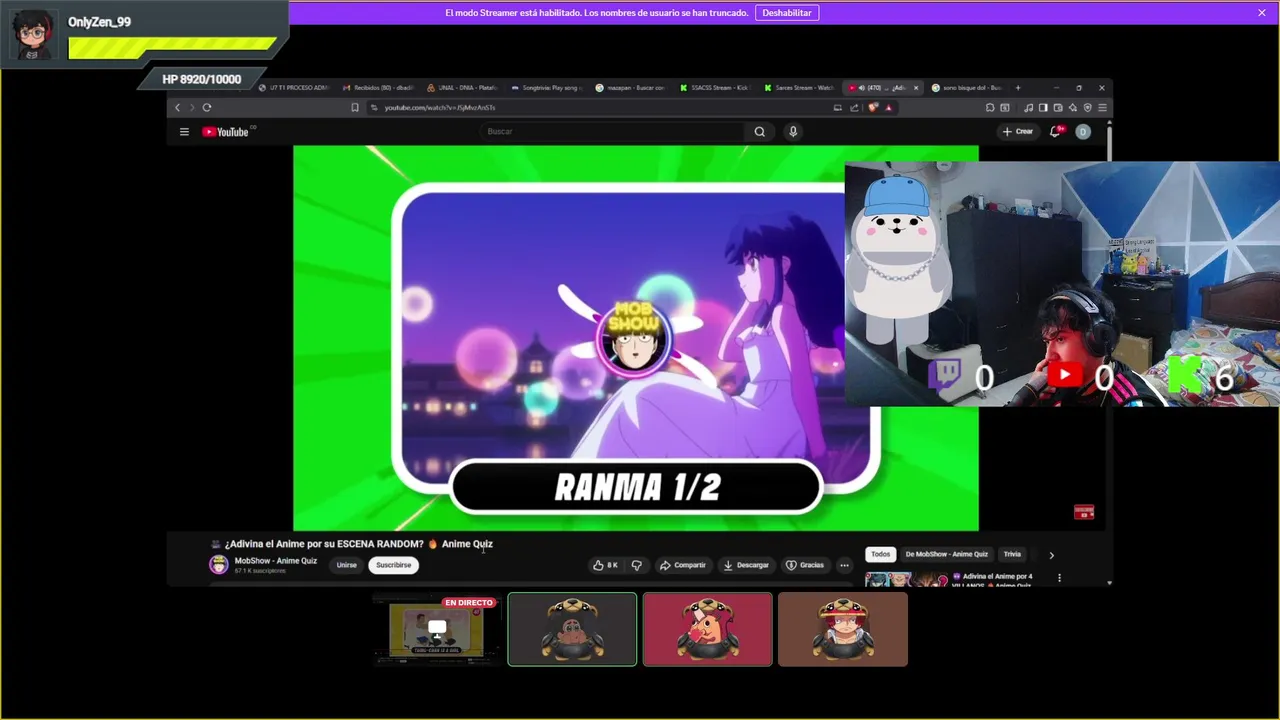The image size is (1280, 720).
Task: Open options for the suggested villanos video
Action: (1059, 578)
